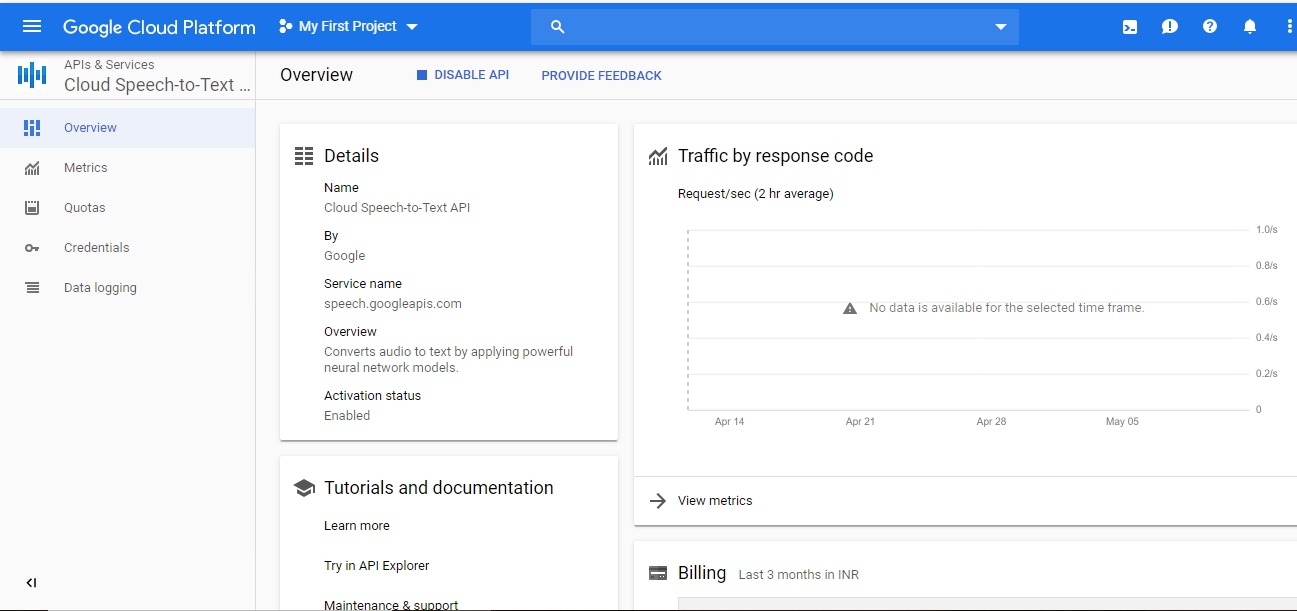Click the Enabled activation status text

point(347,416)
